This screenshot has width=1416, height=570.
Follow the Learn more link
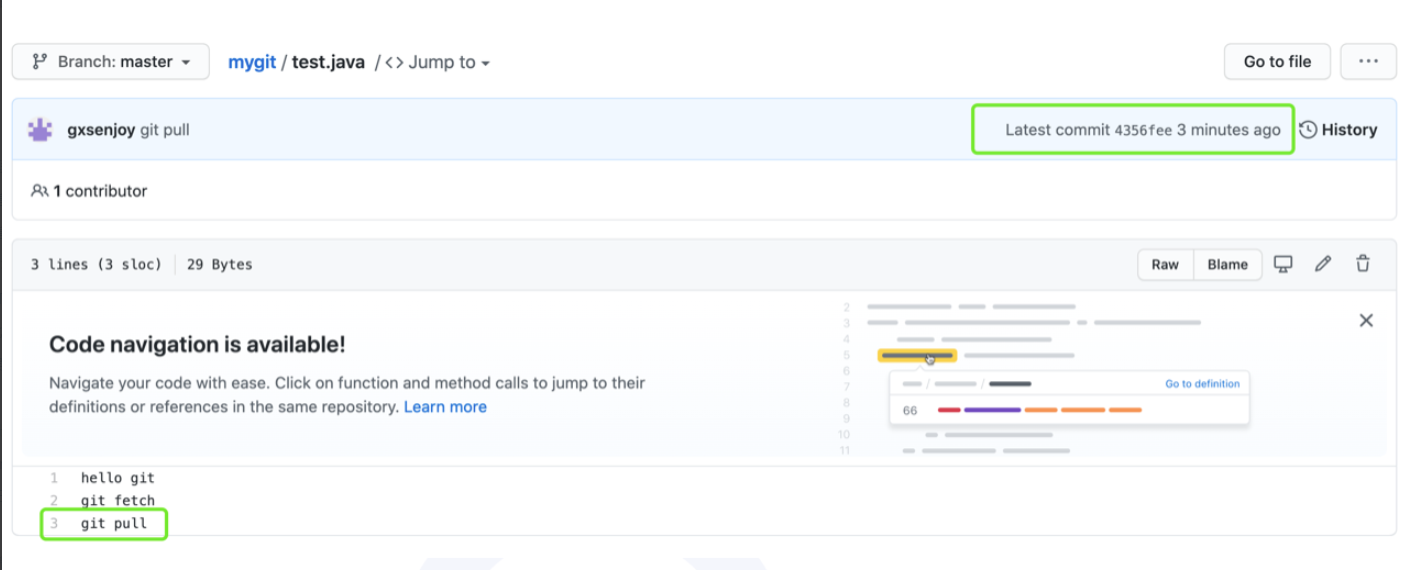(445, 407)
